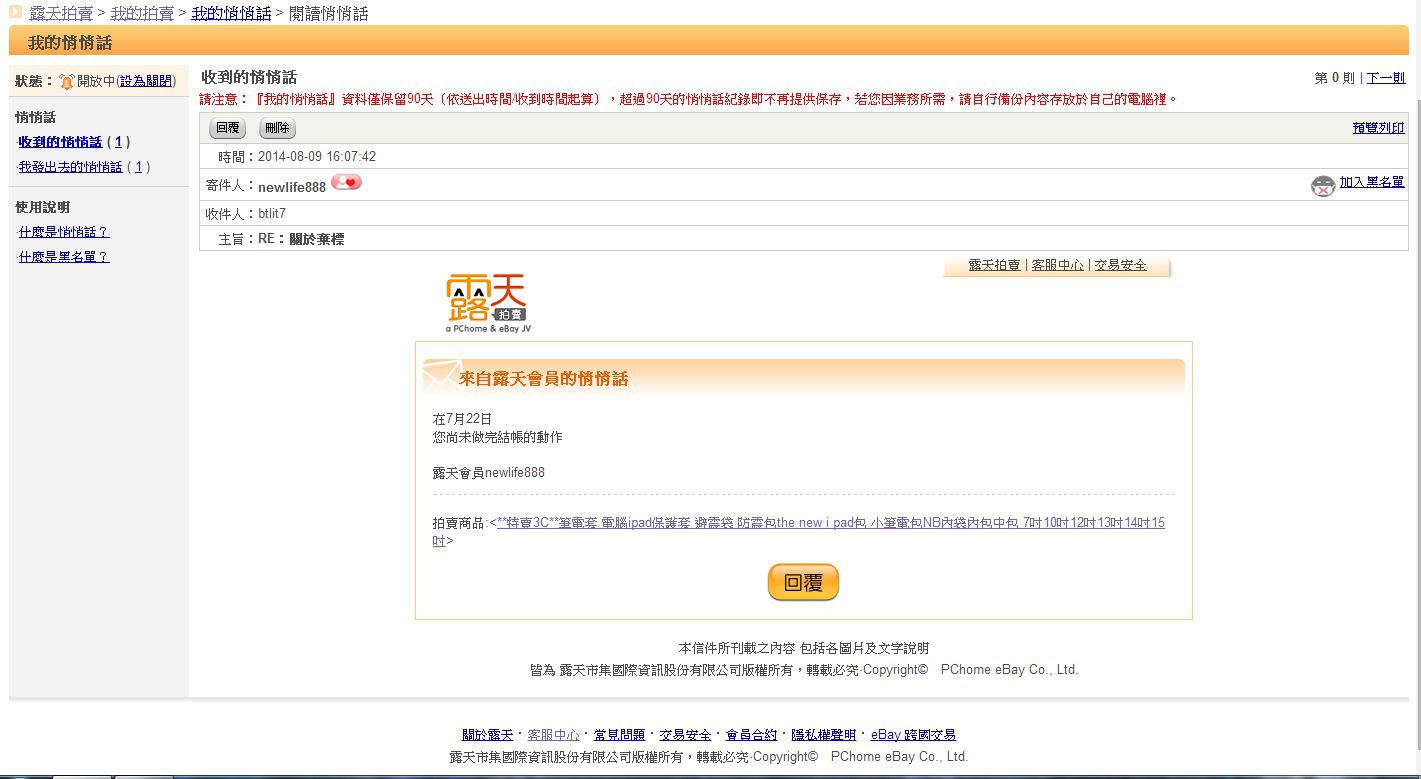Click the subject RE：關於棄標

point(301,240)
